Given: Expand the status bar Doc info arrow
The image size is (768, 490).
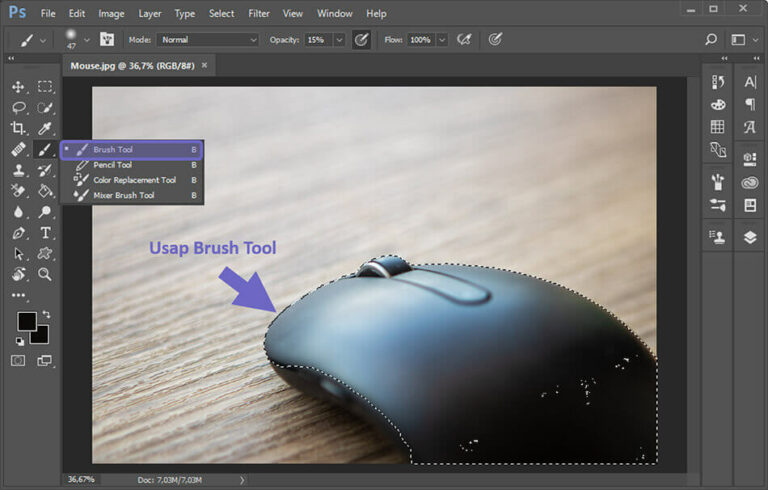Looking at the screenshot, I should [242, 480].
